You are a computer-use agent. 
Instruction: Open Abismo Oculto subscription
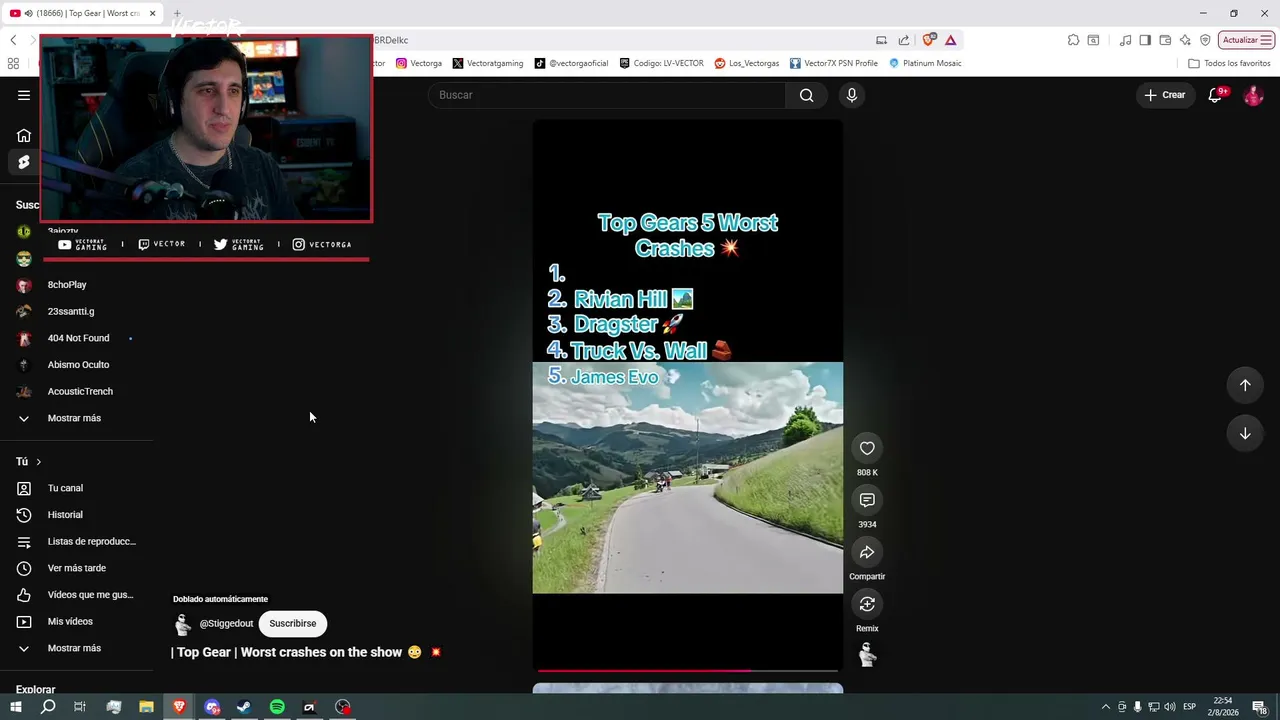76,365
